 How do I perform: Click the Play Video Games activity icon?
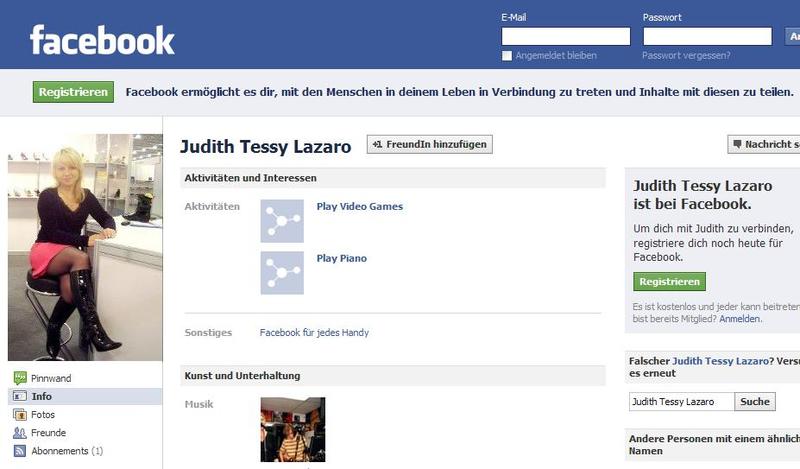(282, 221)
